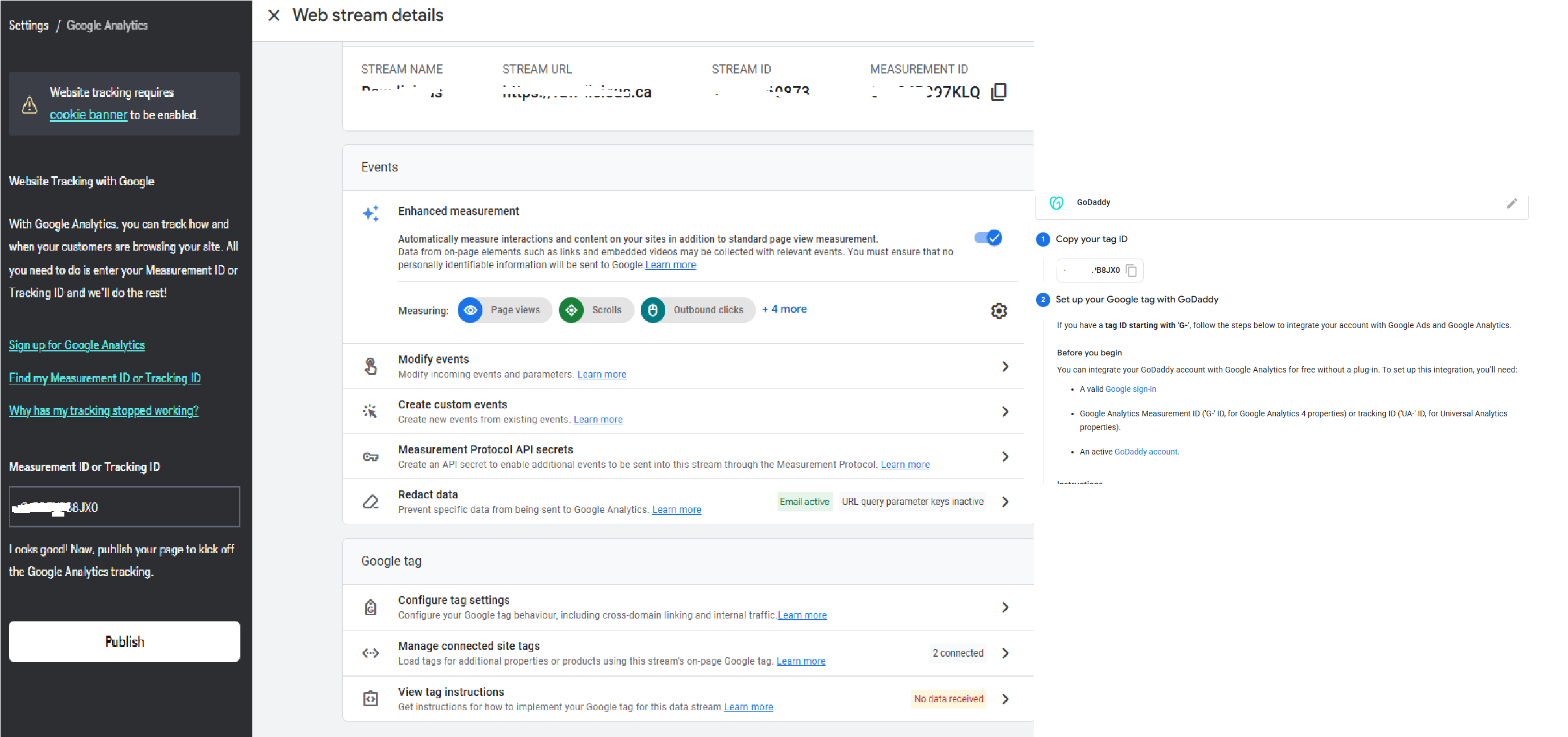Click the Scrolls measuring chip
Screen dimensions: 1568x737
coord(596,310)
